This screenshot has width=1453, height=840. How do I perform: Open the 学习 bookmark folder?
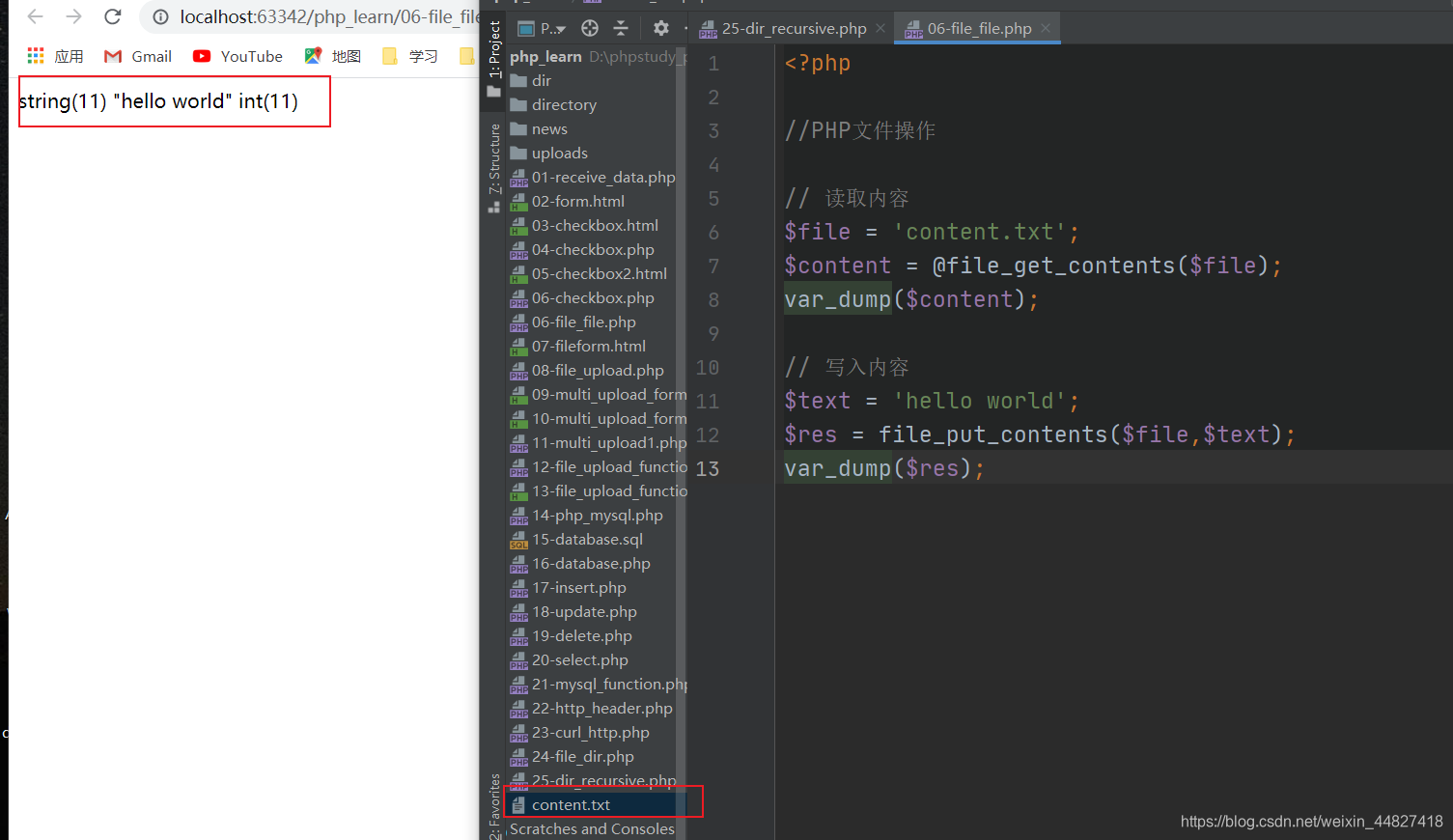click(x=410, y=56)
